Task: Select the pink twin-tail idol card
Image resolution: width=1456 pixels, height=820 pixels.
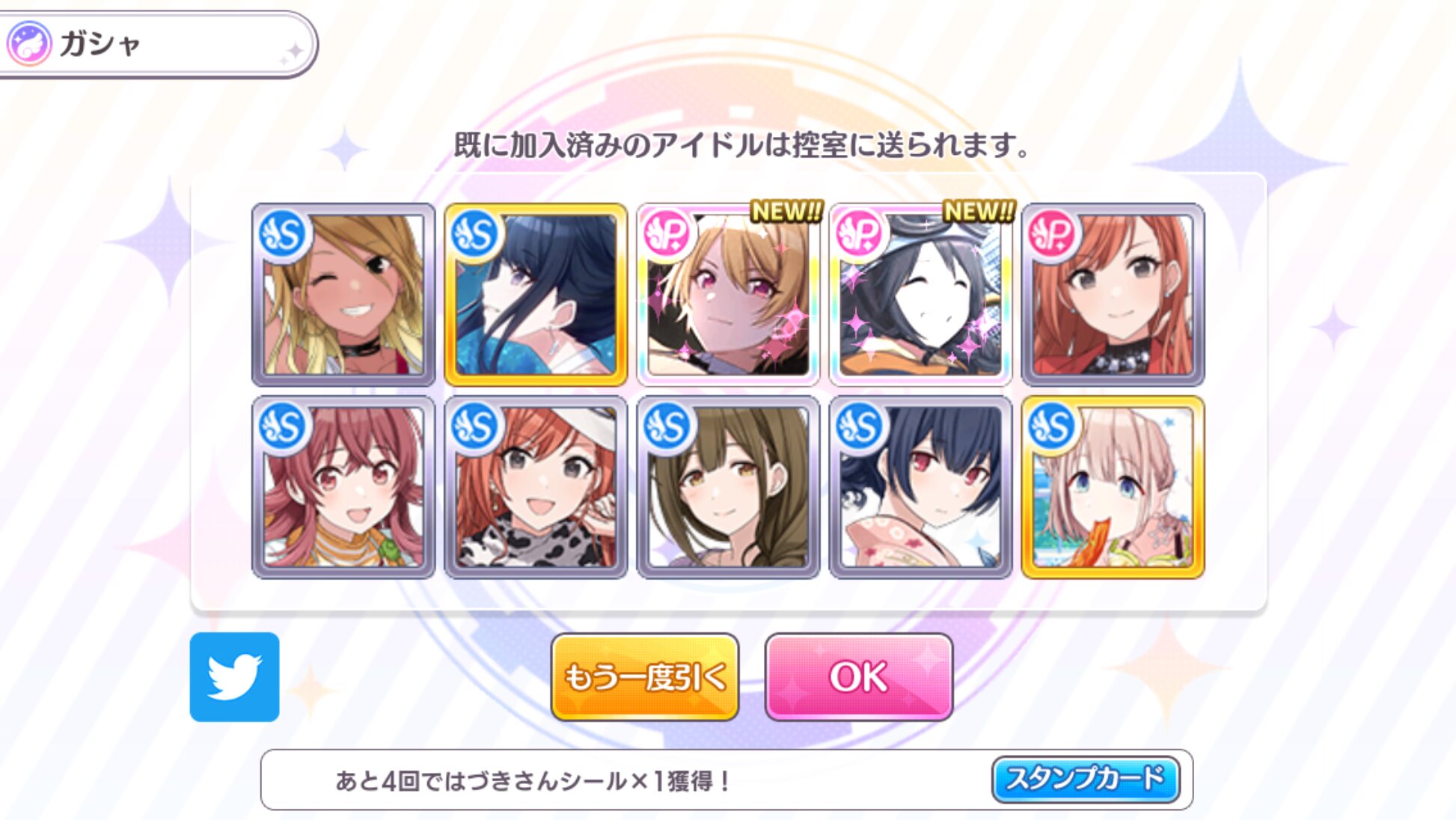Action: [x=343, y=487]
